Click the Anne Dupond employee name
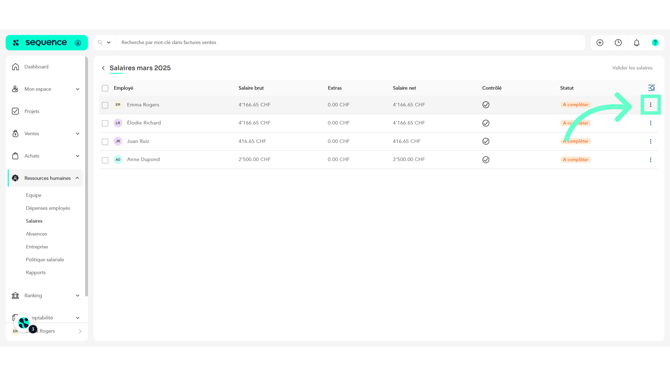Viewport: 670px width, 376px height. click(x=143, y=159)
